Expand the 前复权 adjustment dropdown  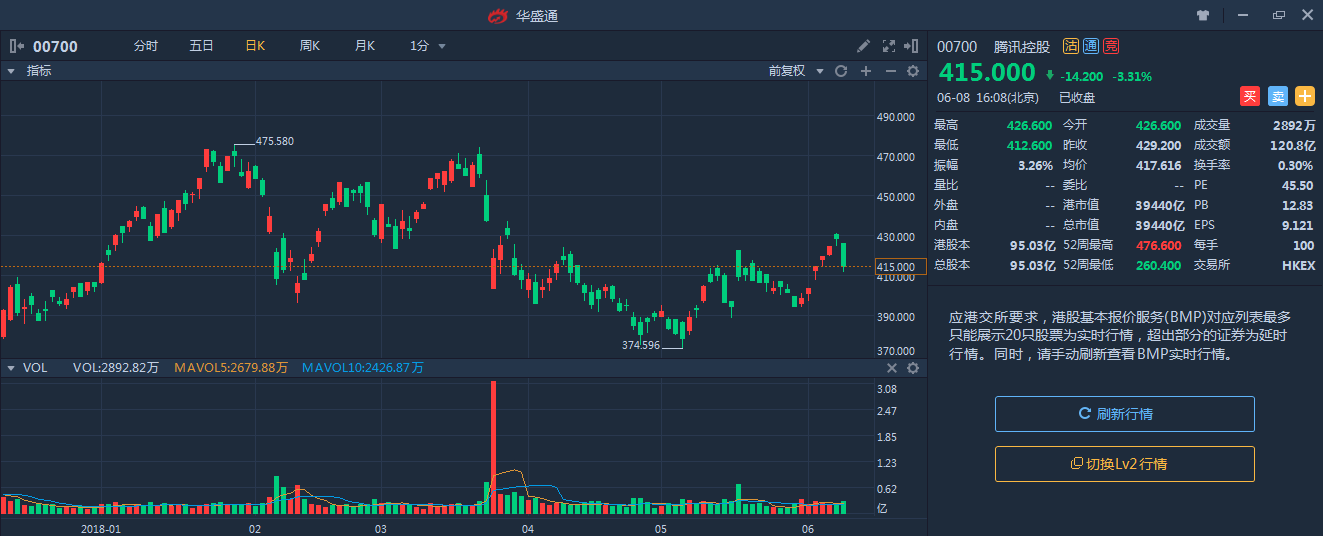(820, 71)
